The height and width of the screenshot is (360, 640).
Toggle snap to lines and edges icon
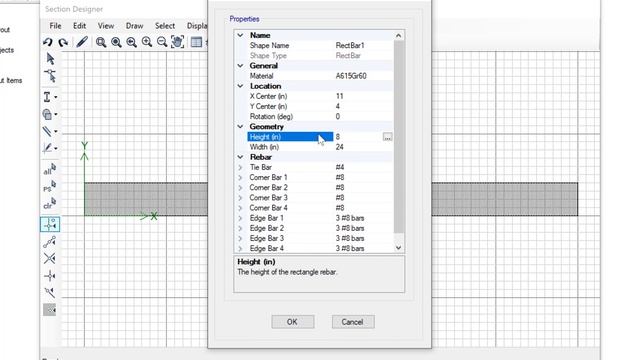pyautogui.click(x=49, y=292)
